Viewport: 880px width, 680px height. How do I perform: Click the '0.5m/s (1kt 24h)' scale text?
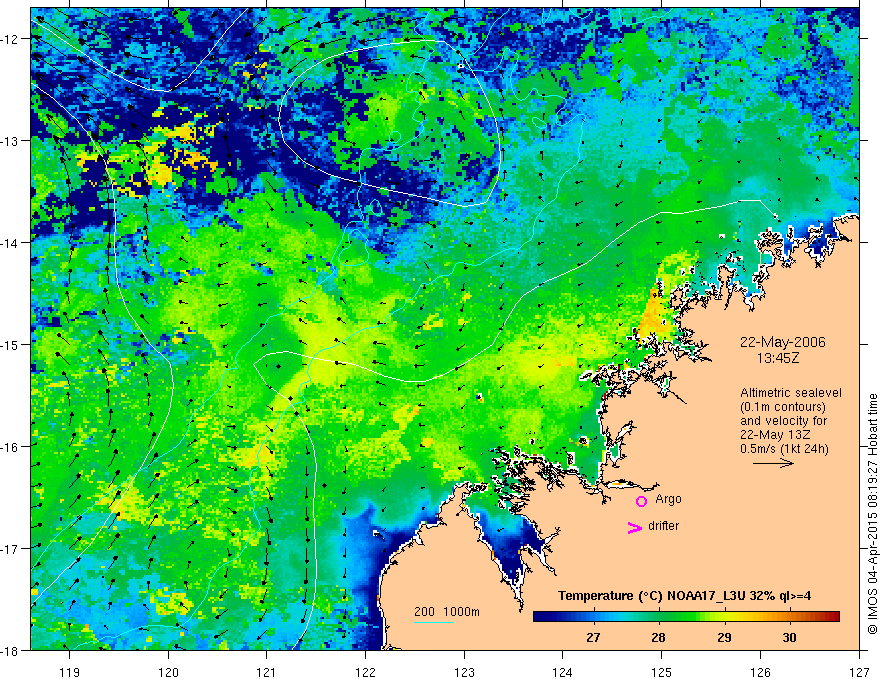784,449
